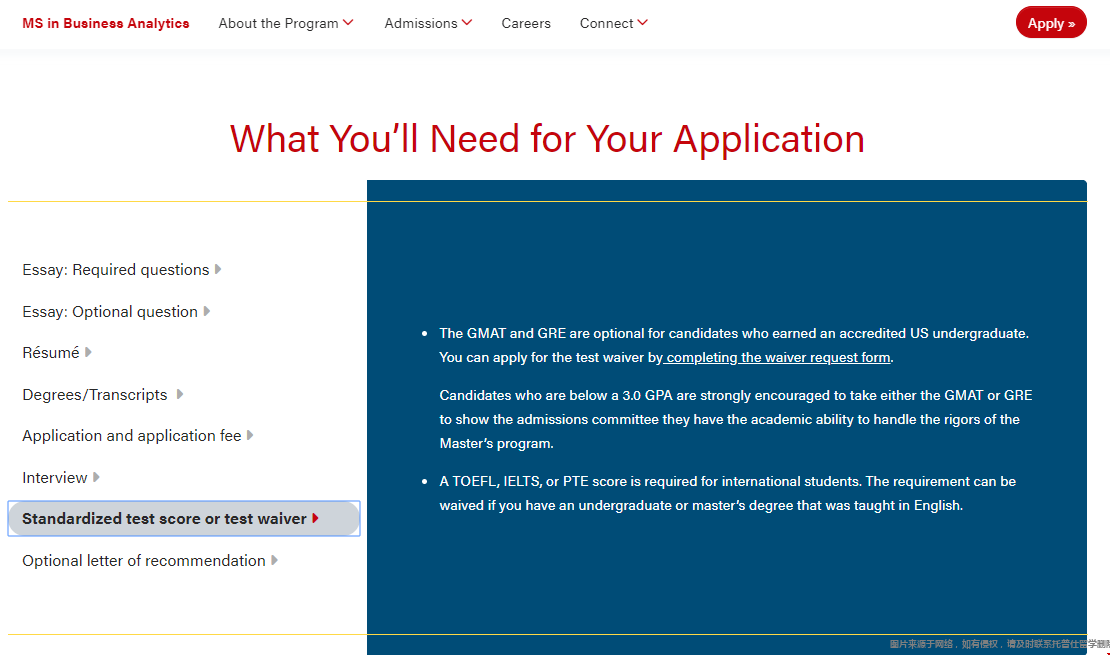Click the arrow icon next to Degrees/Transcripts
1110x655 pixels.
tap(180, 395)
